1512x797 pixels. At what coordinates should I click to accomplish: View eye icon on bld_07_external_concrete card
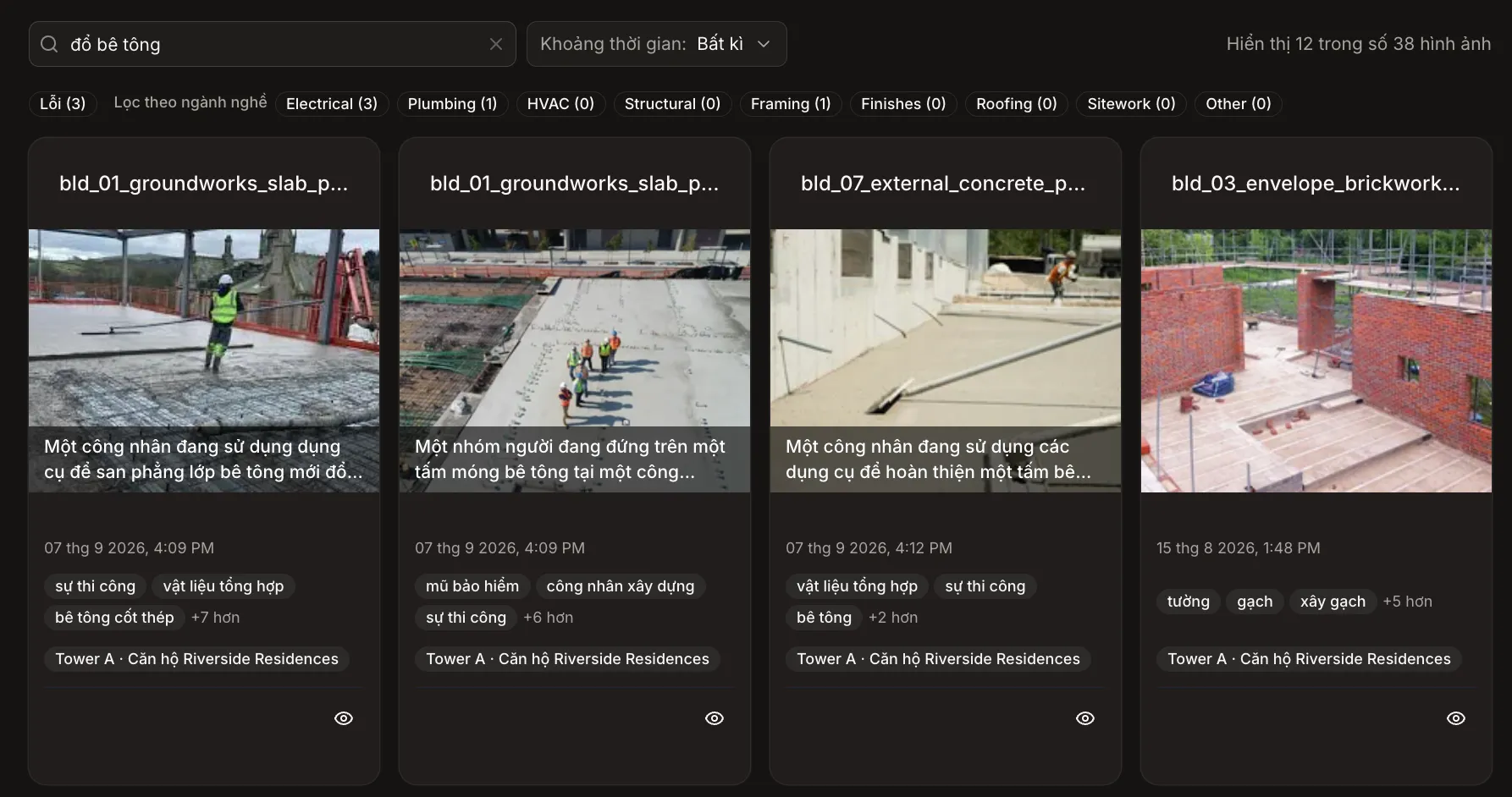click(1085, 718)
